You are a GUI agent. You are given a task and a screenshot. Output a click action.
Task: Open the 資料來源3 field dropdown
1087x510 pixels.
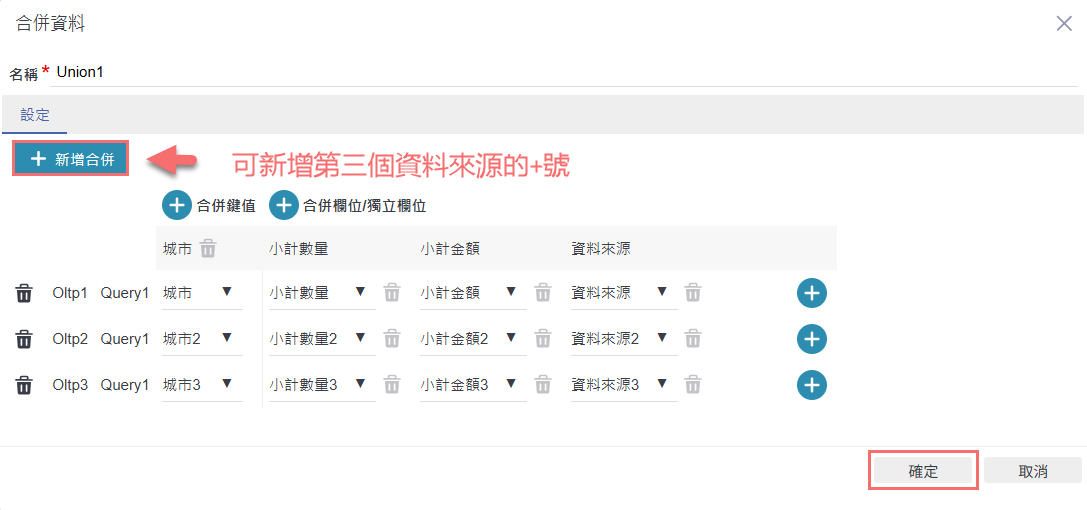(x=623, y=385)
